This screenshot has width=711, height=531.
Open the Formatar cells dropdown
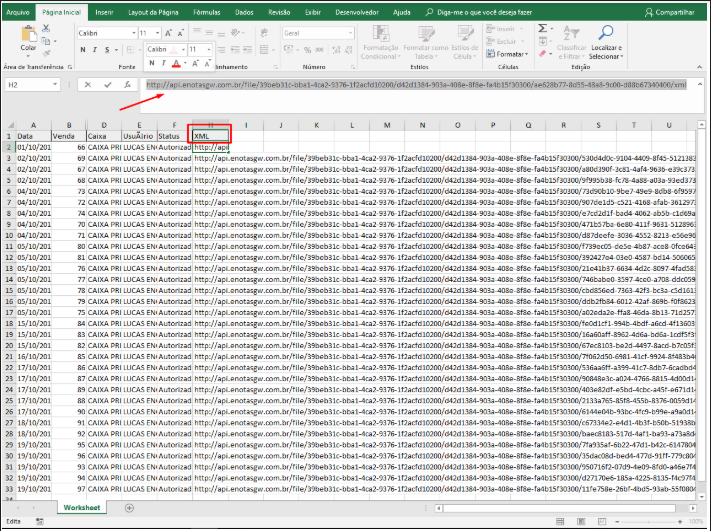507,54
